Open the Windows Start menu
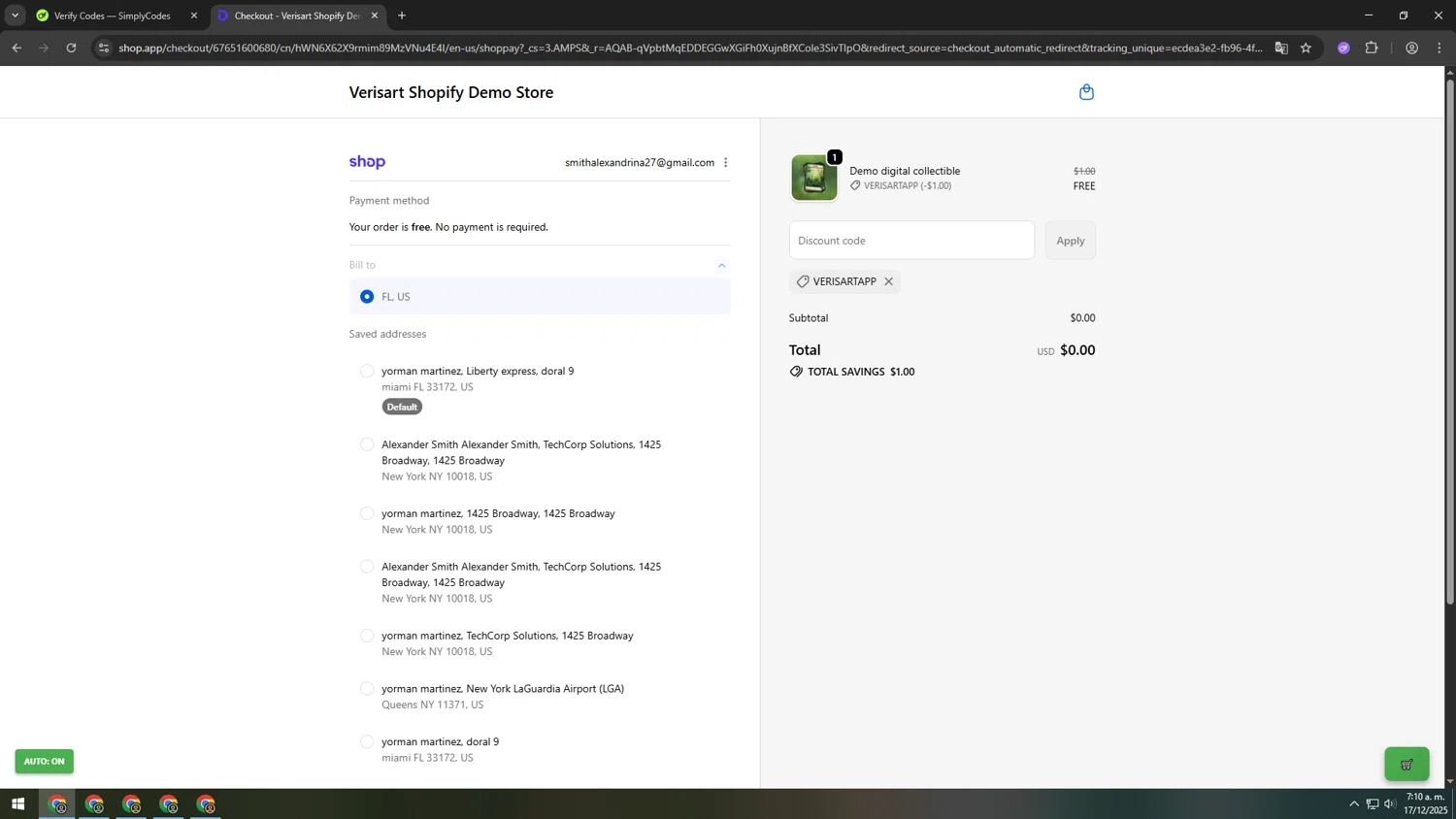 [17, 803]
